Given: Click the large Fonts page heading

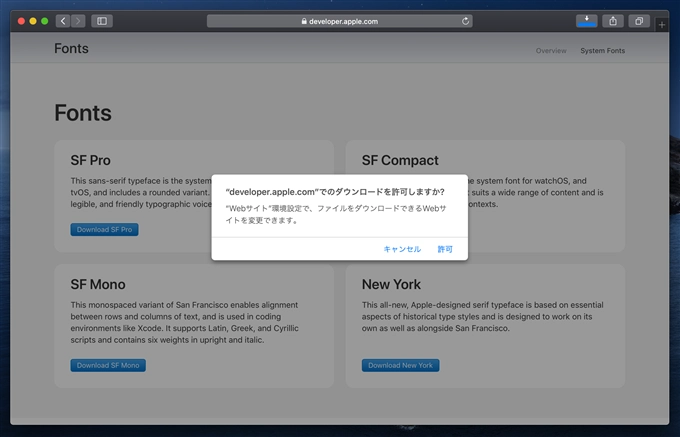Looking at the screenshot, I should tap(83, 113).
